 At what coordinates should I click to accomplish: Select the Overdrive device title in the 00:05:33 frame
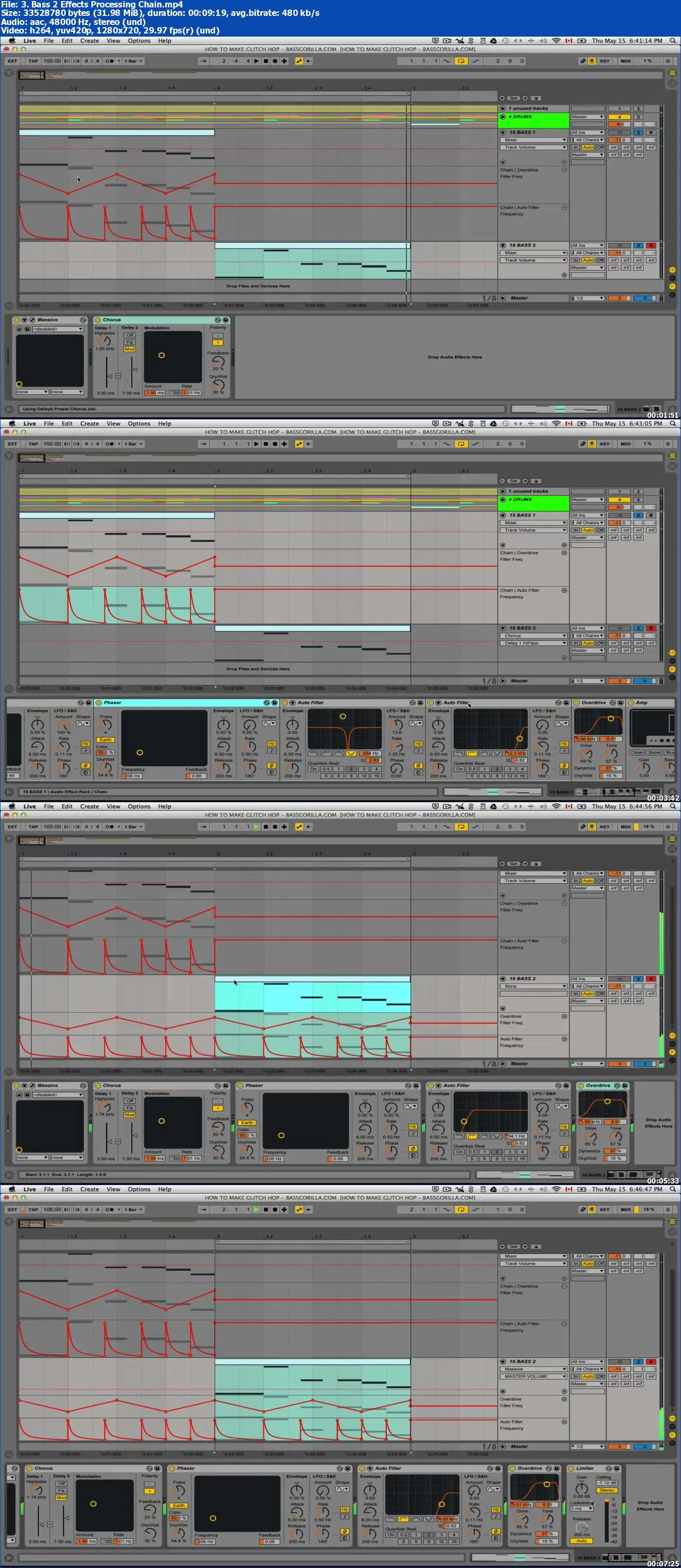coord(598,1085)
